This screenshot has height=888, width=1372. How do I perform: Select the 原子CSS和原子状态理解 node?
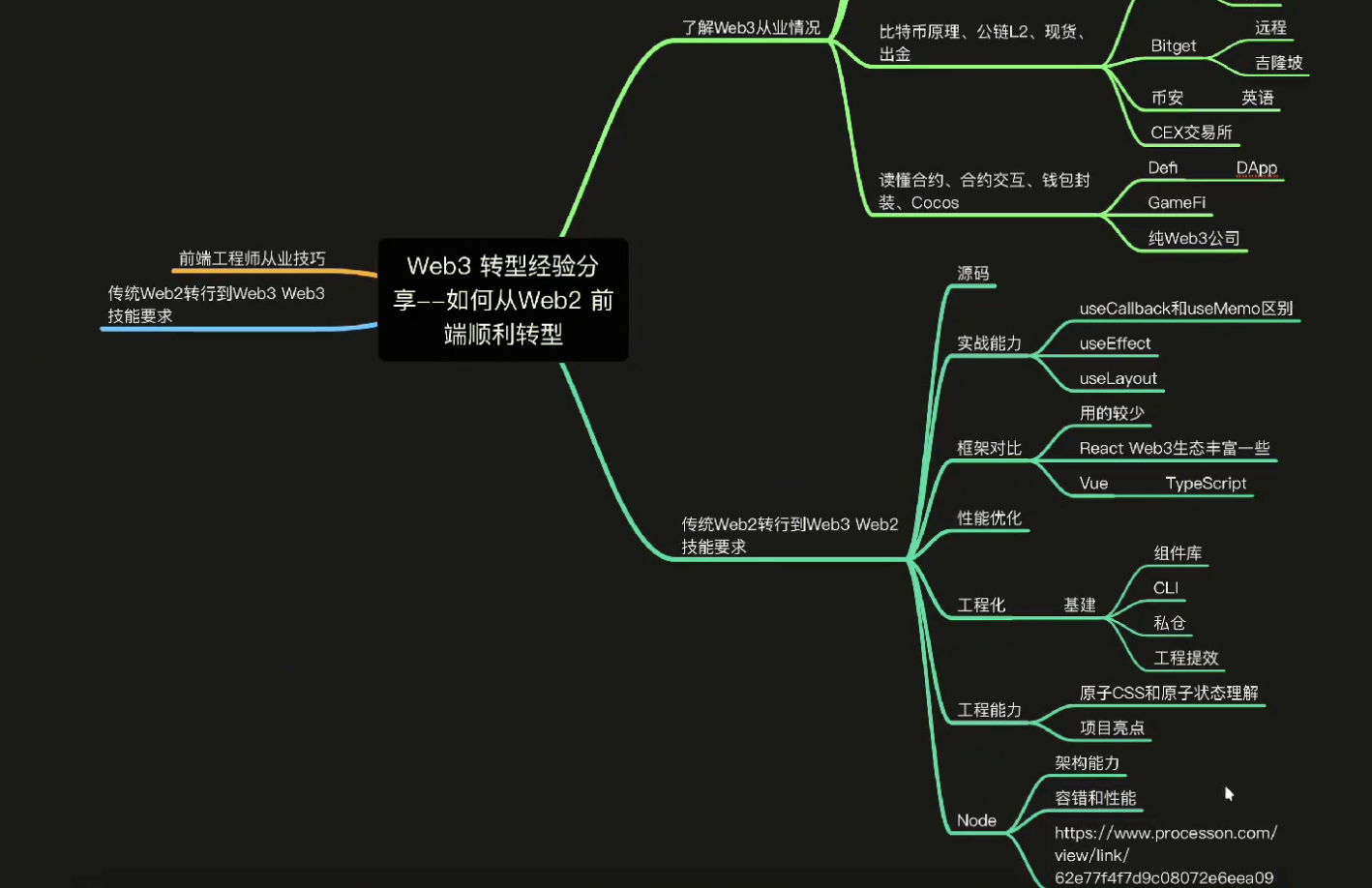click(1168, 693)
